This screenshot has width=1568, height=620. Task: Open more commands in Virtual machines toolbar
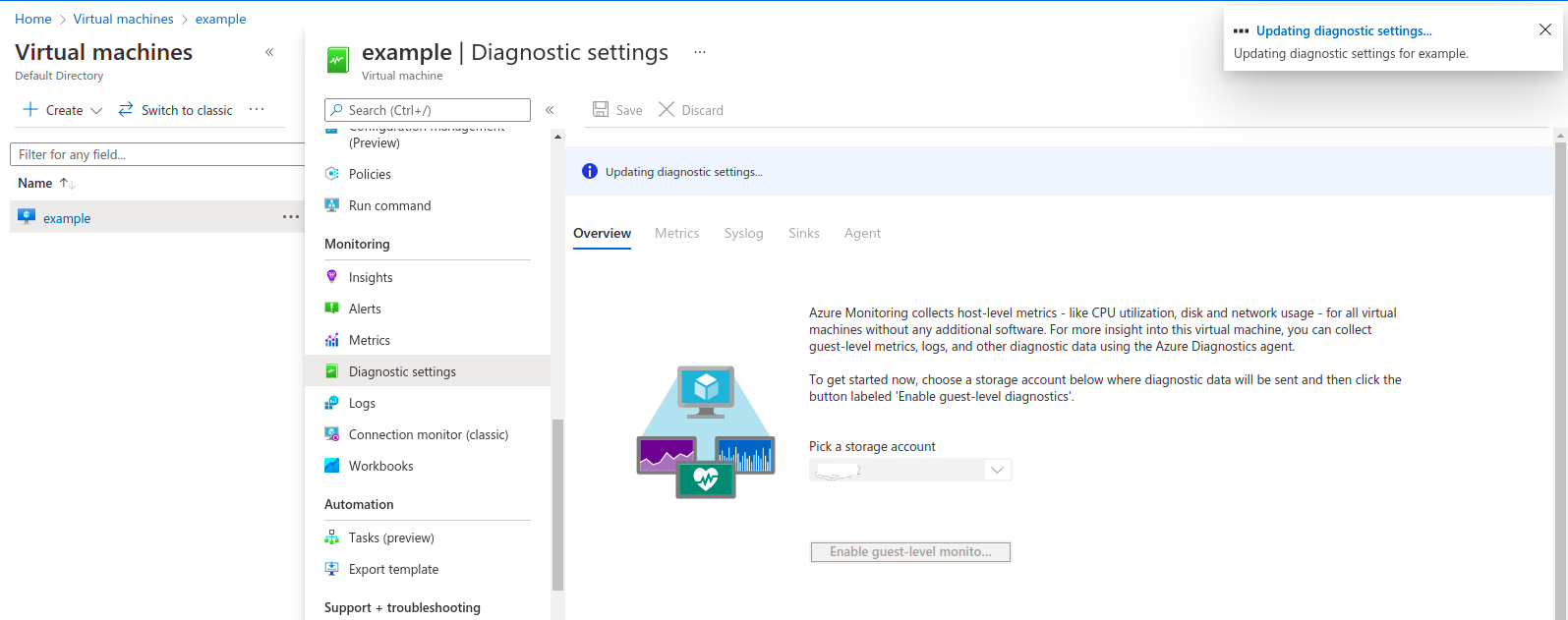[x=257, y=109]
